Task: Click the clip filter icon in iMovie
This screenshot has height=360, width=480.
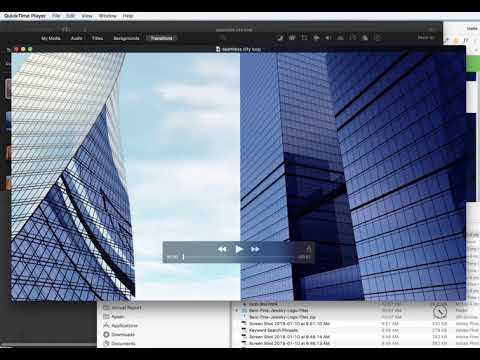Action: pyautogui.click(x=365, y=38)
